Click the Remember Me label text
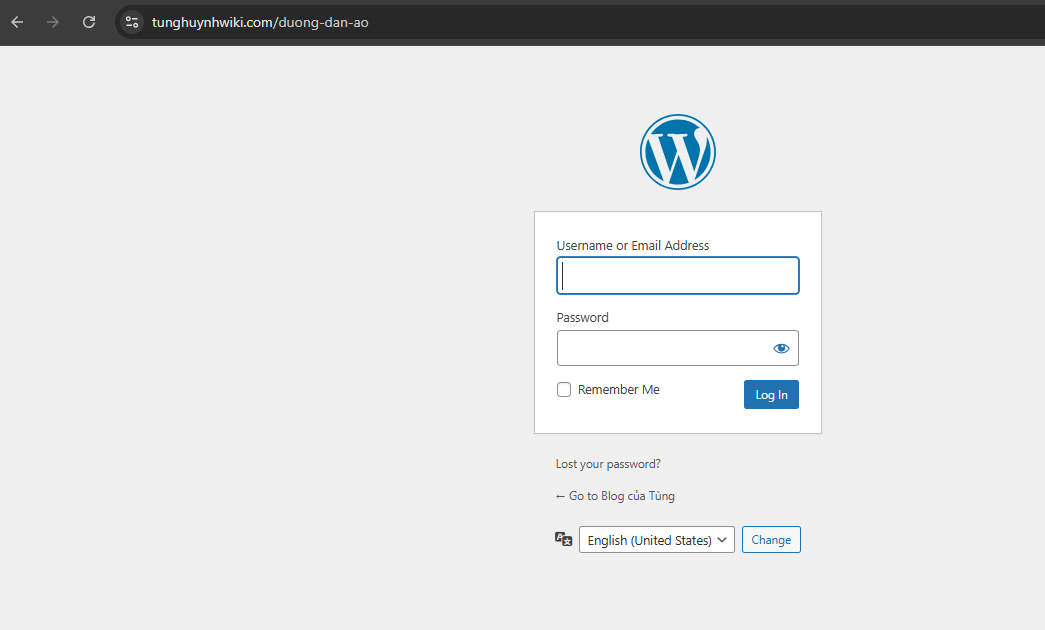1045x630 pixels. pyautogui.click(x=618, y=390)
